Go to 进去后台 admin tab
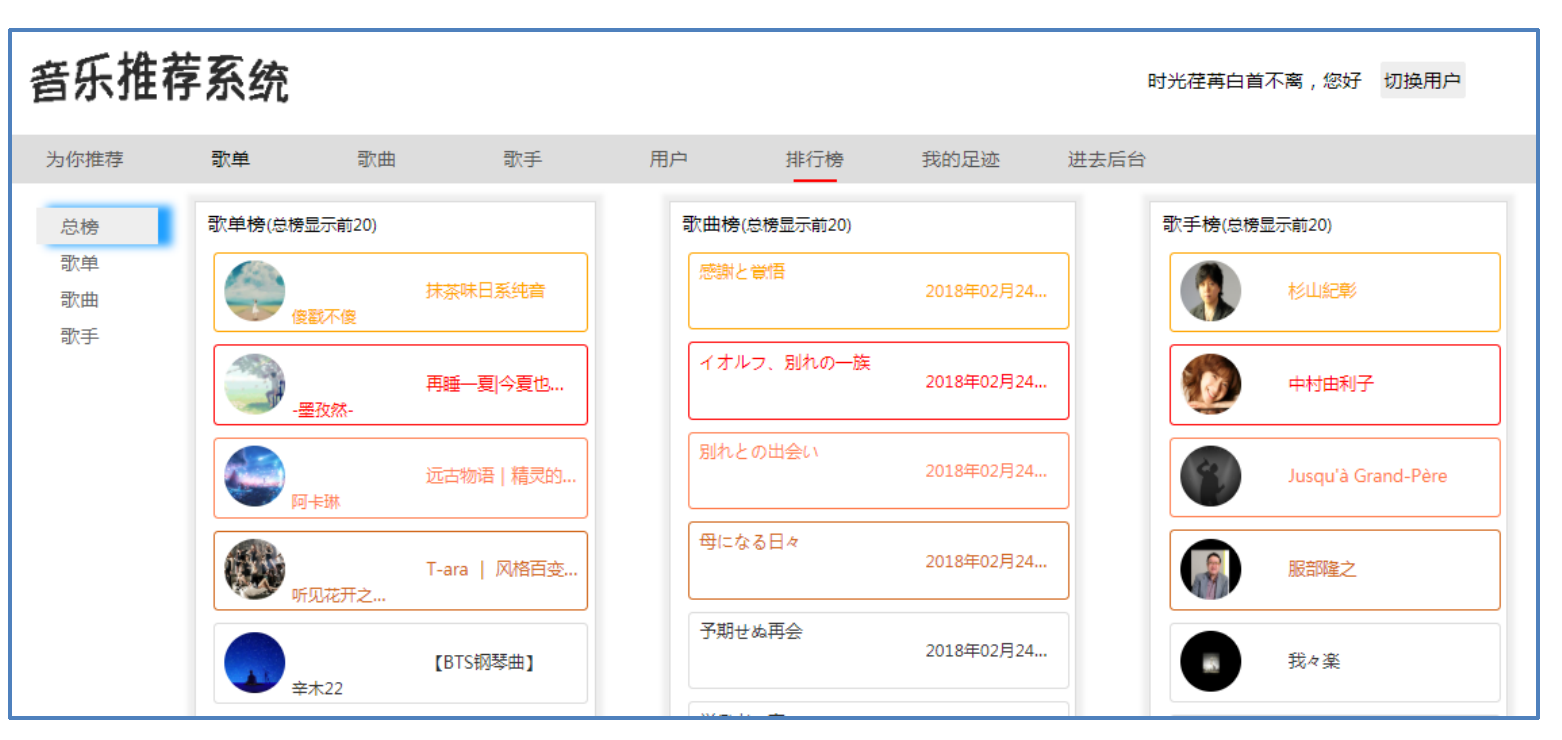The image size is (1562, 740). (x=1107, y=160)
